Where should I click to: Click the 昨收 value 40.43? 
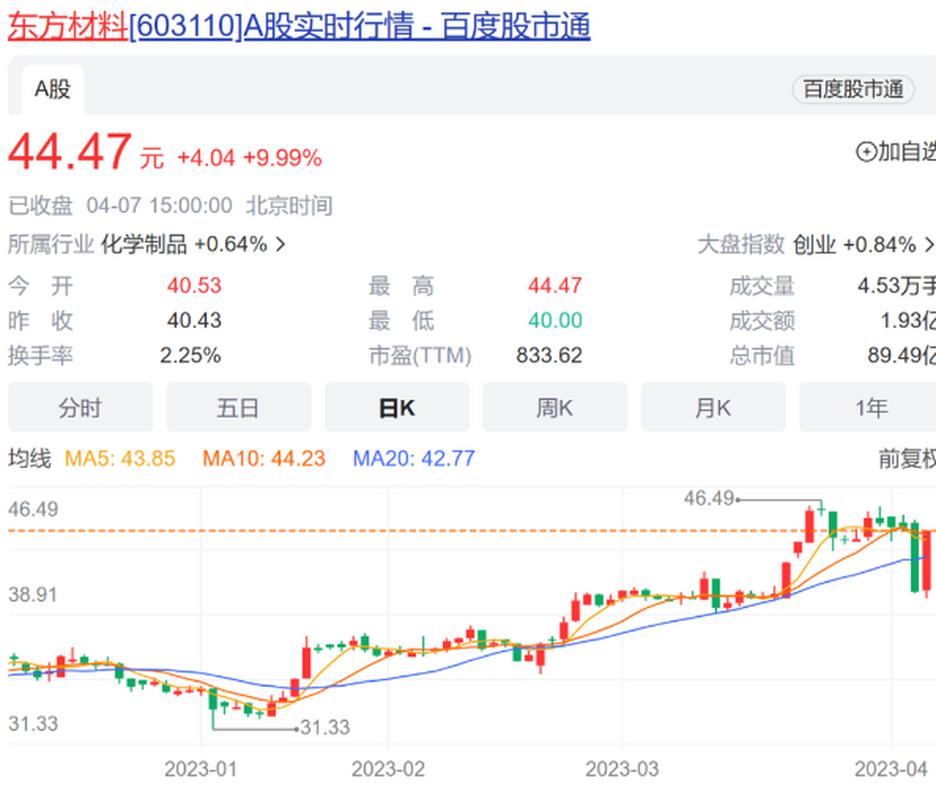[x=194, y=321]
